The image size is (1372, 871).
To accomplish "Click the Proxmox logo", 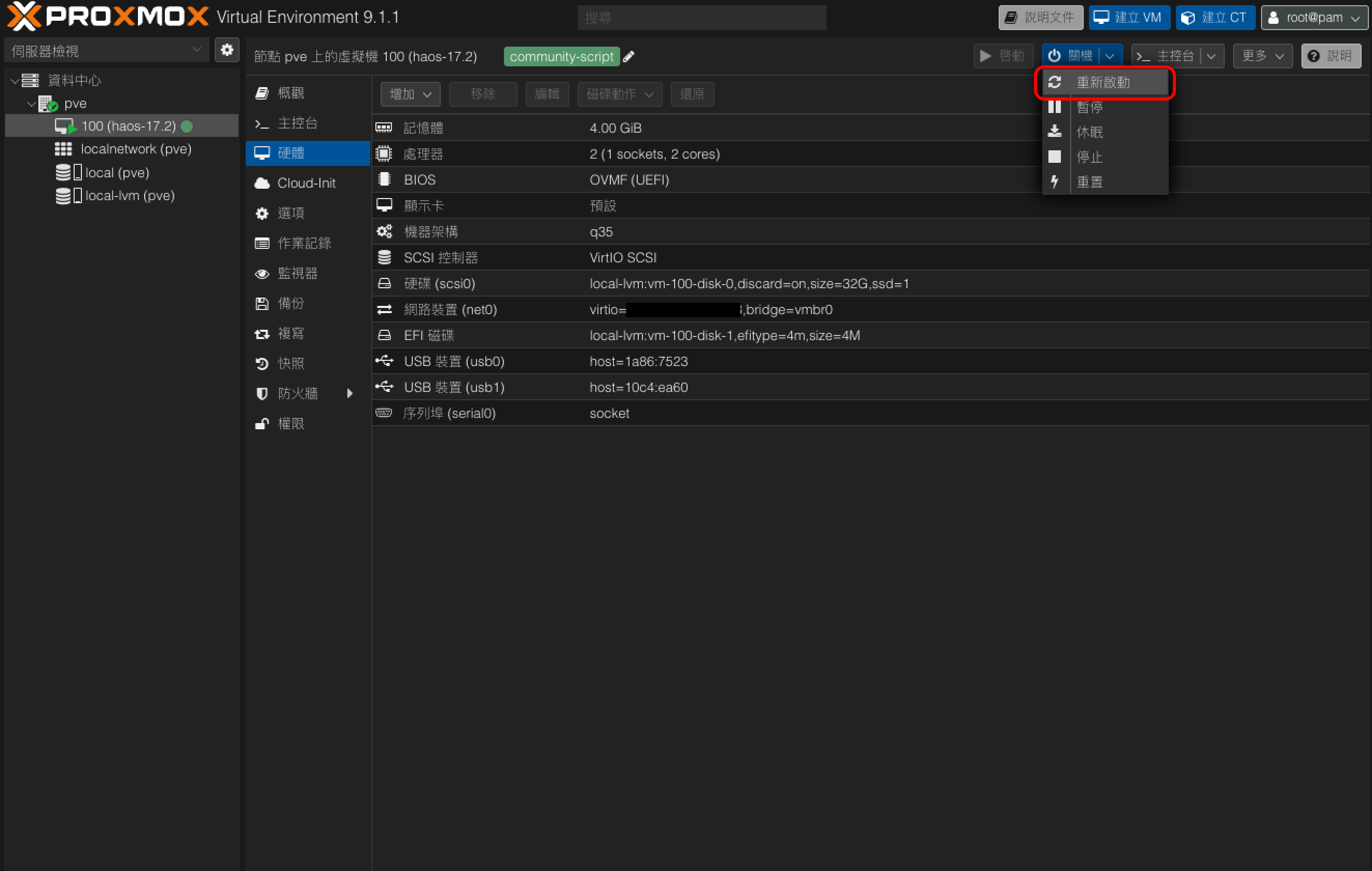I will tap(108, 17).
